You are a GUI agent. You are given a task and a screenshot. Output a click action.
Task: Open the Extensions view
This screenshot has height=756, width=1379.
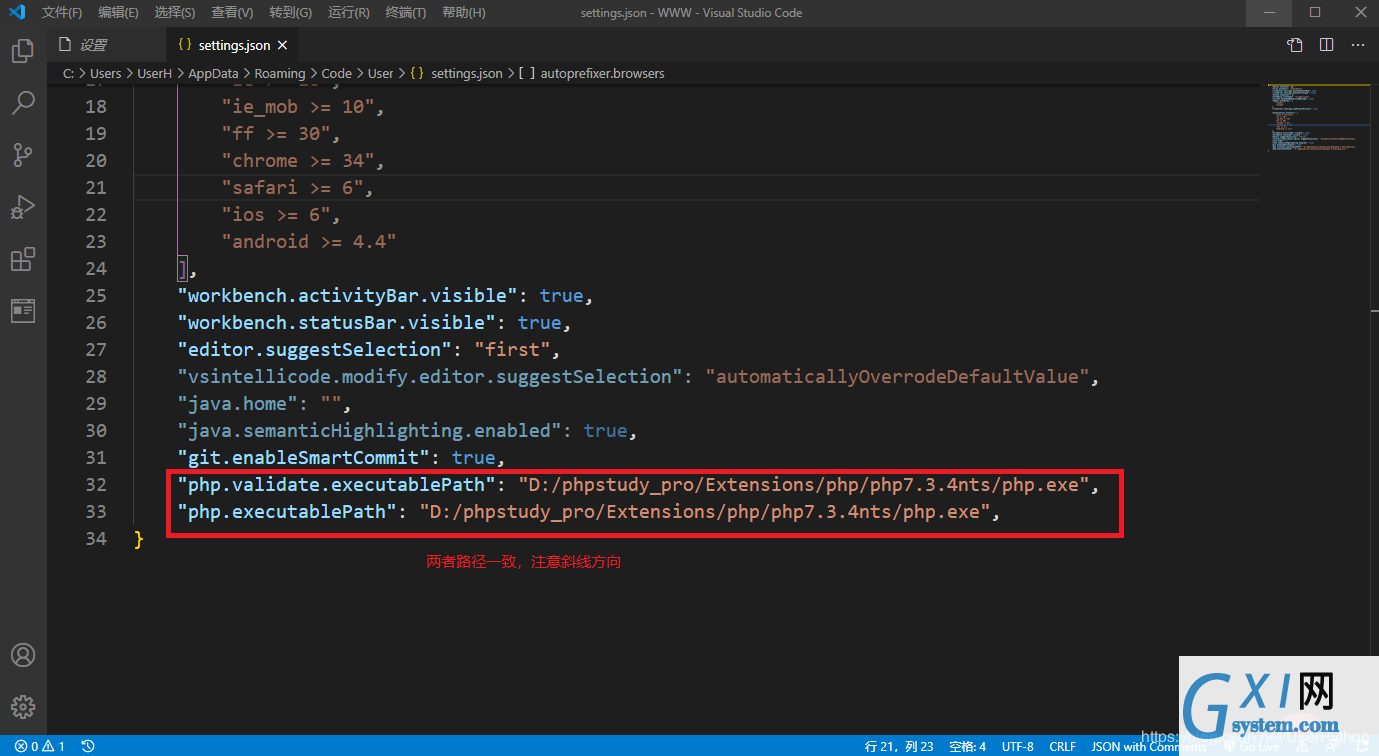[x=23, y=259]
